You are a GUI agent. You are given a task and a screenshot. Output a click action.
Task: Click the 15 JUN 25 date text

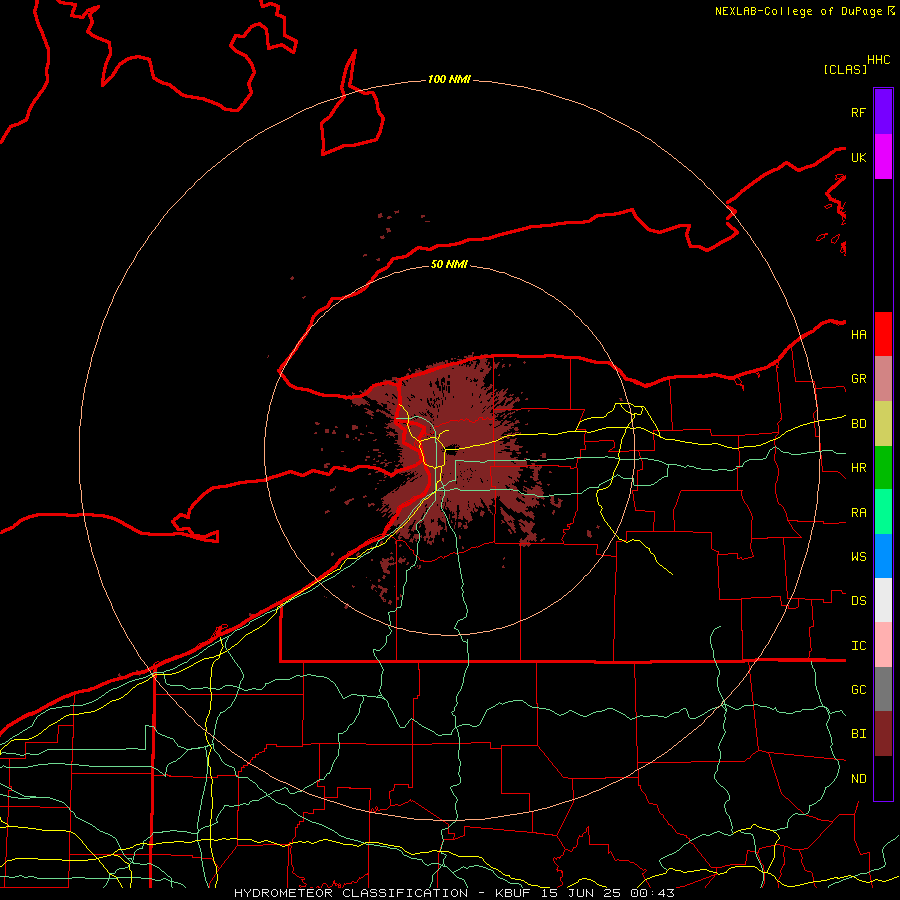coord(580,893)
